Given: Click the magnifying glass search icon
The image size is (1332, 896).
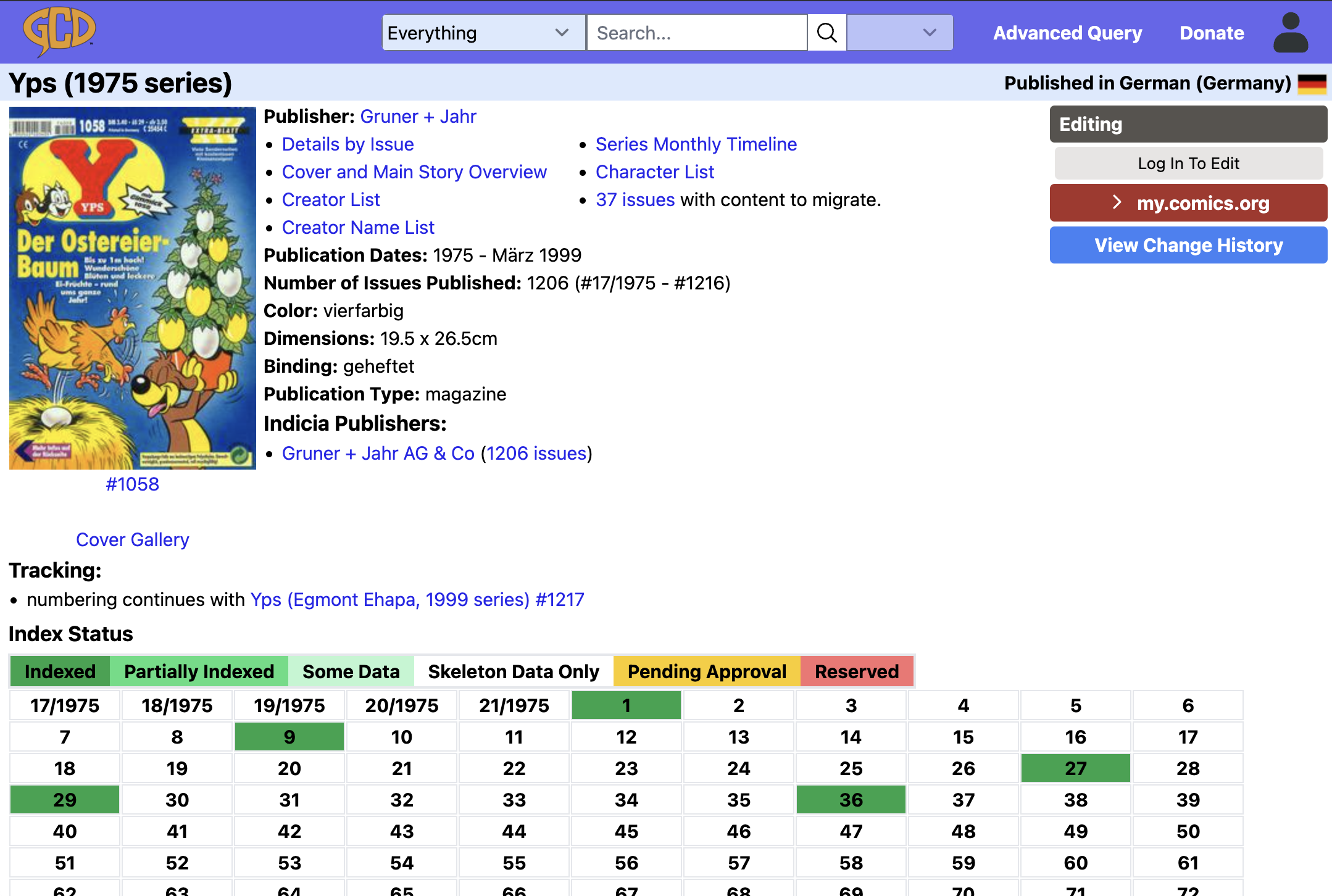Looking at the screenshot, I should coord(826,33).
